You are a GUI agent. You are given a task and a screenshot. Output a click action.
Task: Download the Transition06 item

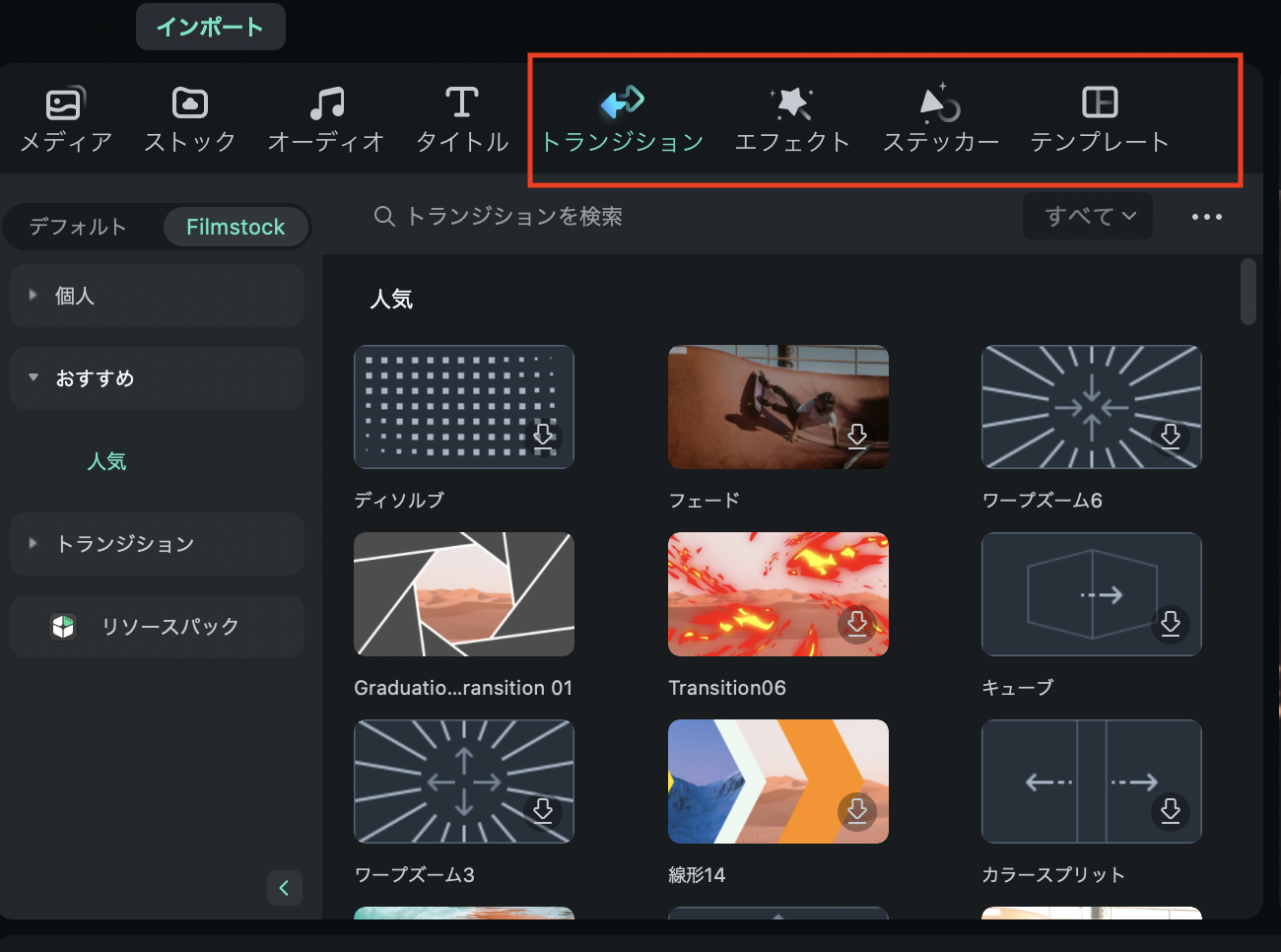(x=857, y=623)
